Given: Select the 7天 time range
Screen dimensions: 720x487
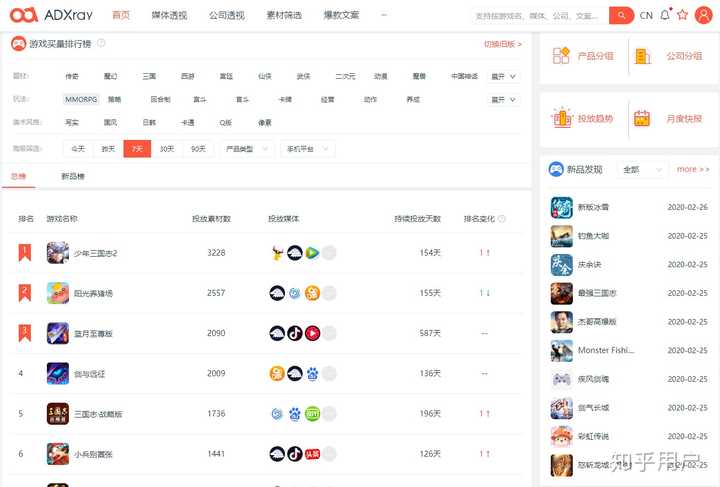Looking at the screenshot, I should click(137, 149).
